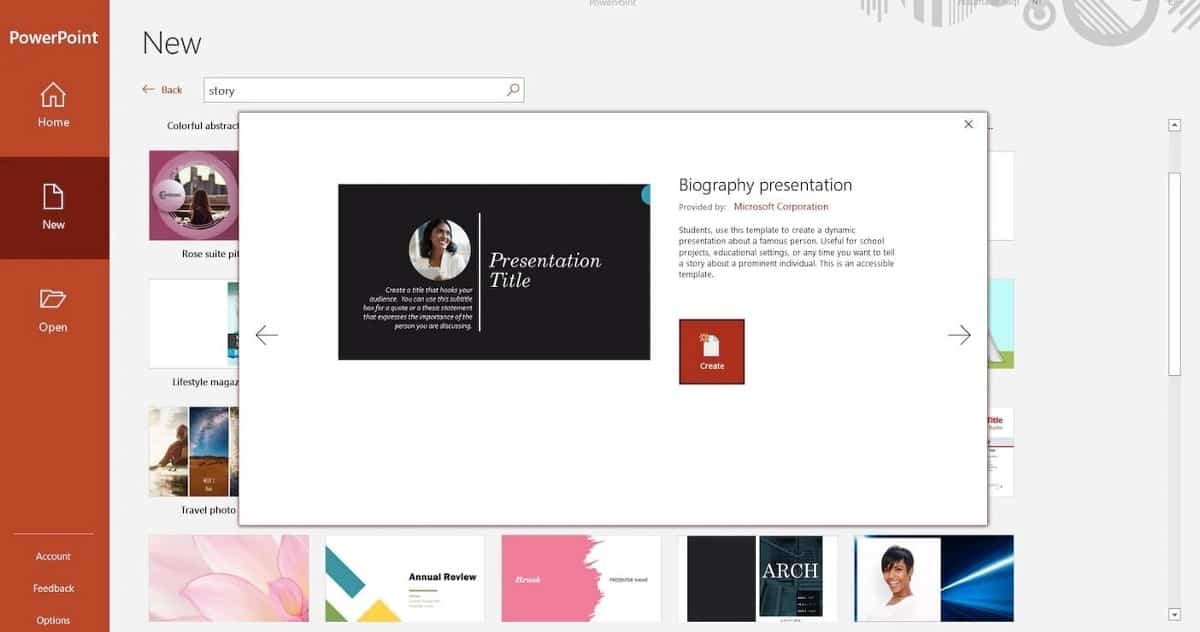Advance to the next template with right arrow

(959, 335)
